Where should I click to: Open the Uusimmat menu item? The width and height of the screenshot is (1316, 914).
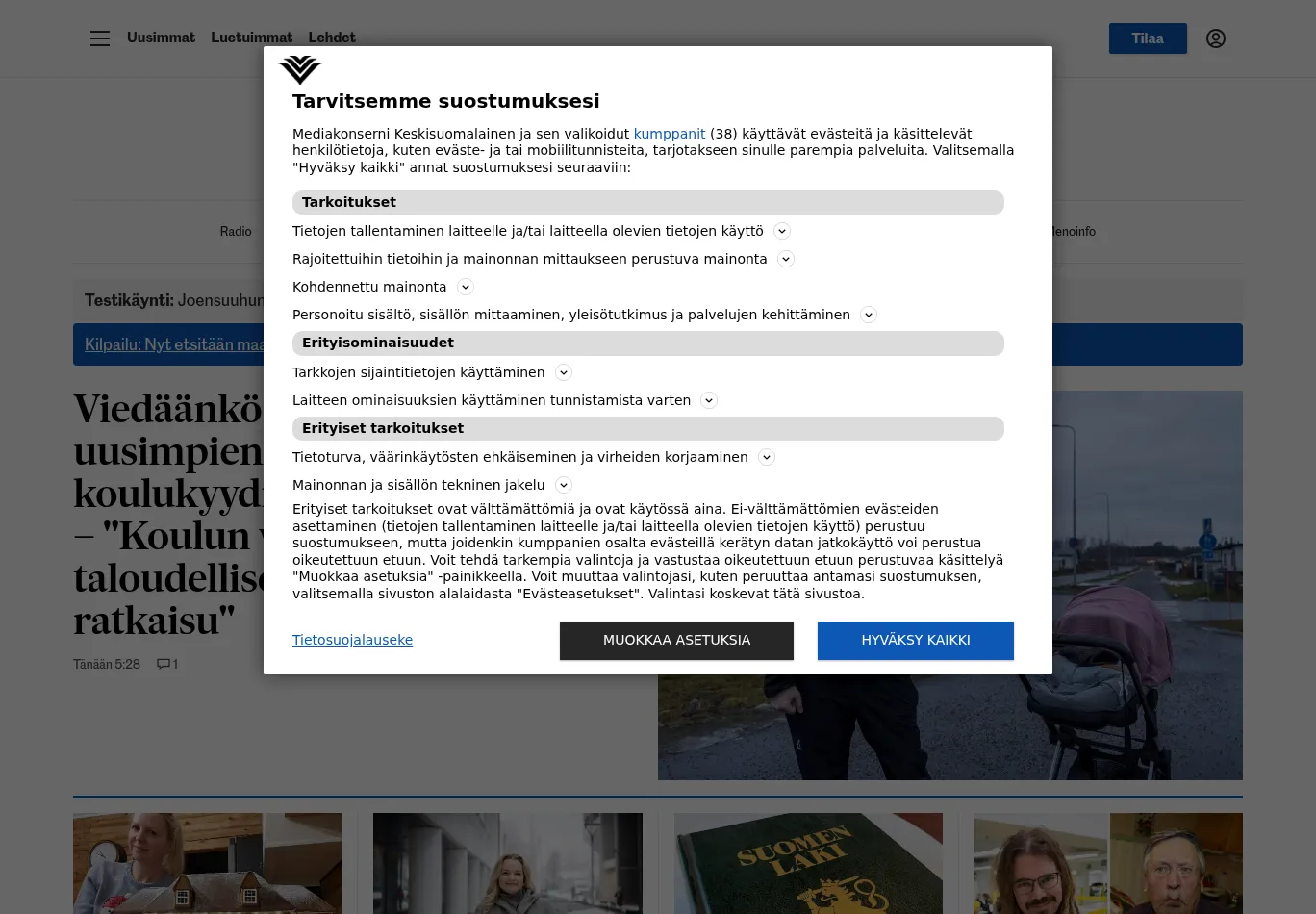point(161,38)
